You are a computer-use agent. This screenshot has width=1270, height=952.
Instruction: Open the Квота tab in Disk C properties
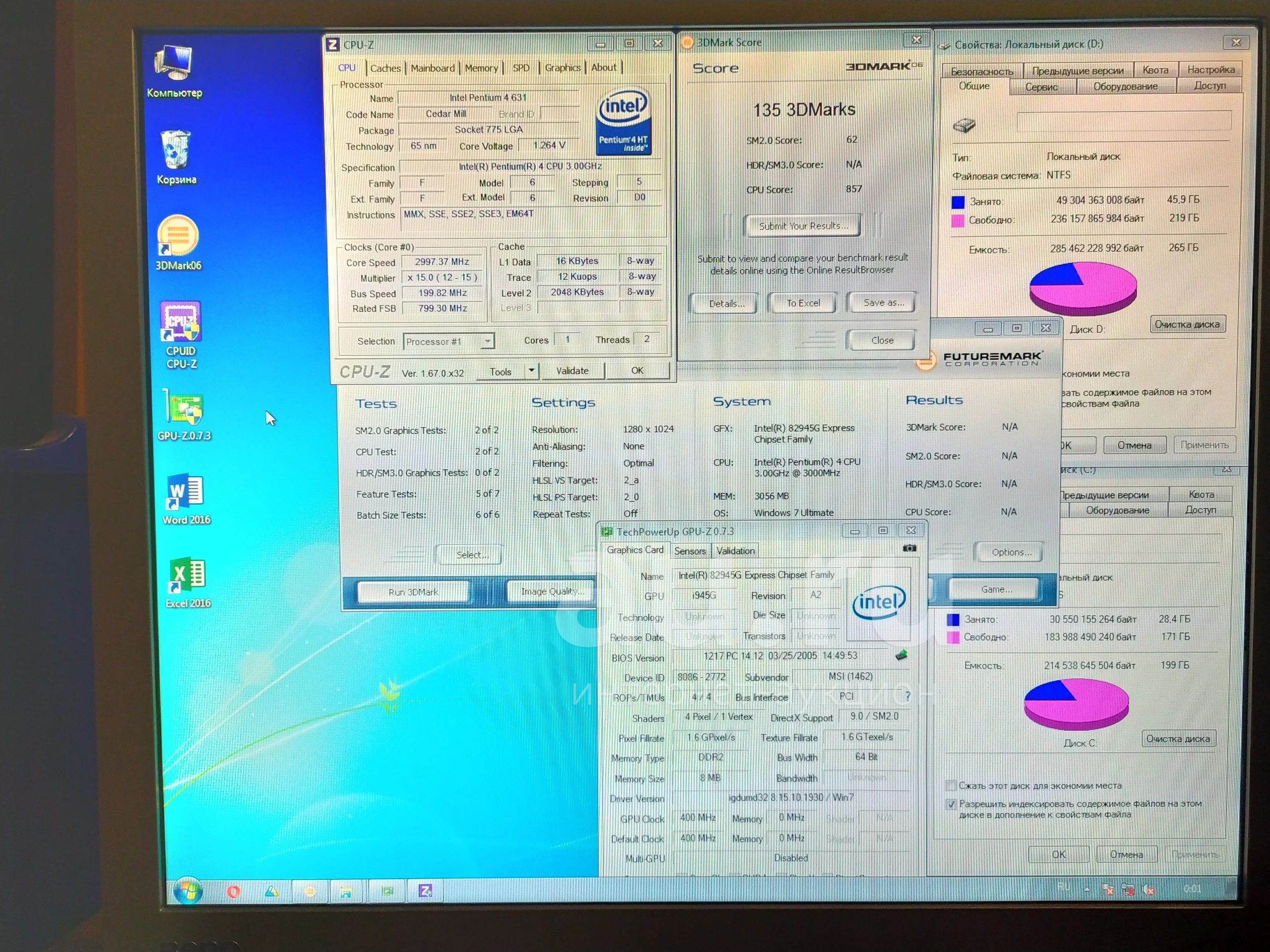[1201, 494]
